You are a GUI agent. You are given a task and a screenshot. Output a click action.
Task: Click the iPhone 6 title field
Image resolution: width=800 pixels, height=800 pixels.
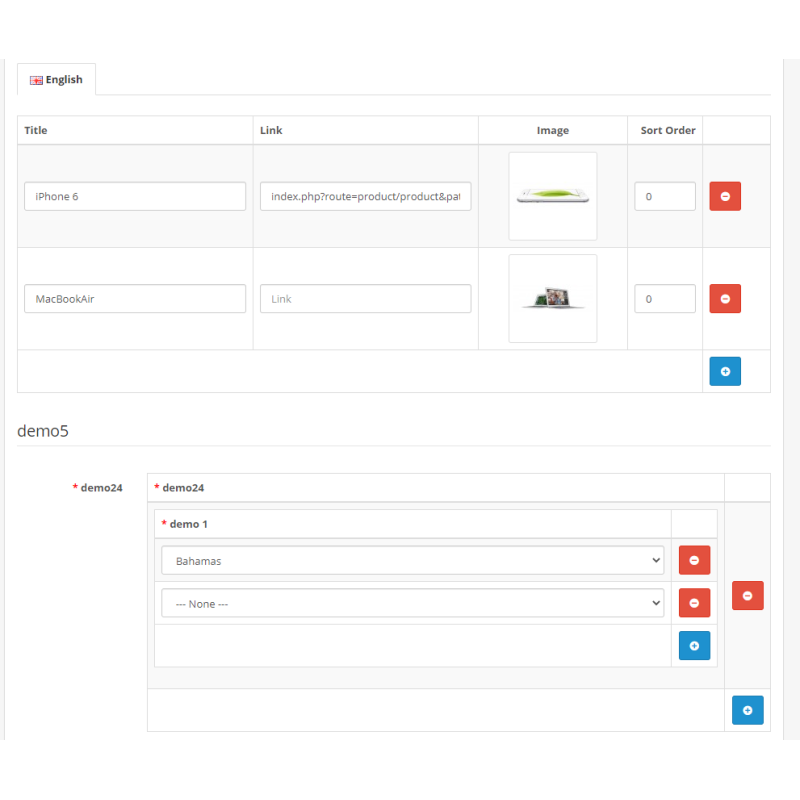[135, 196]
